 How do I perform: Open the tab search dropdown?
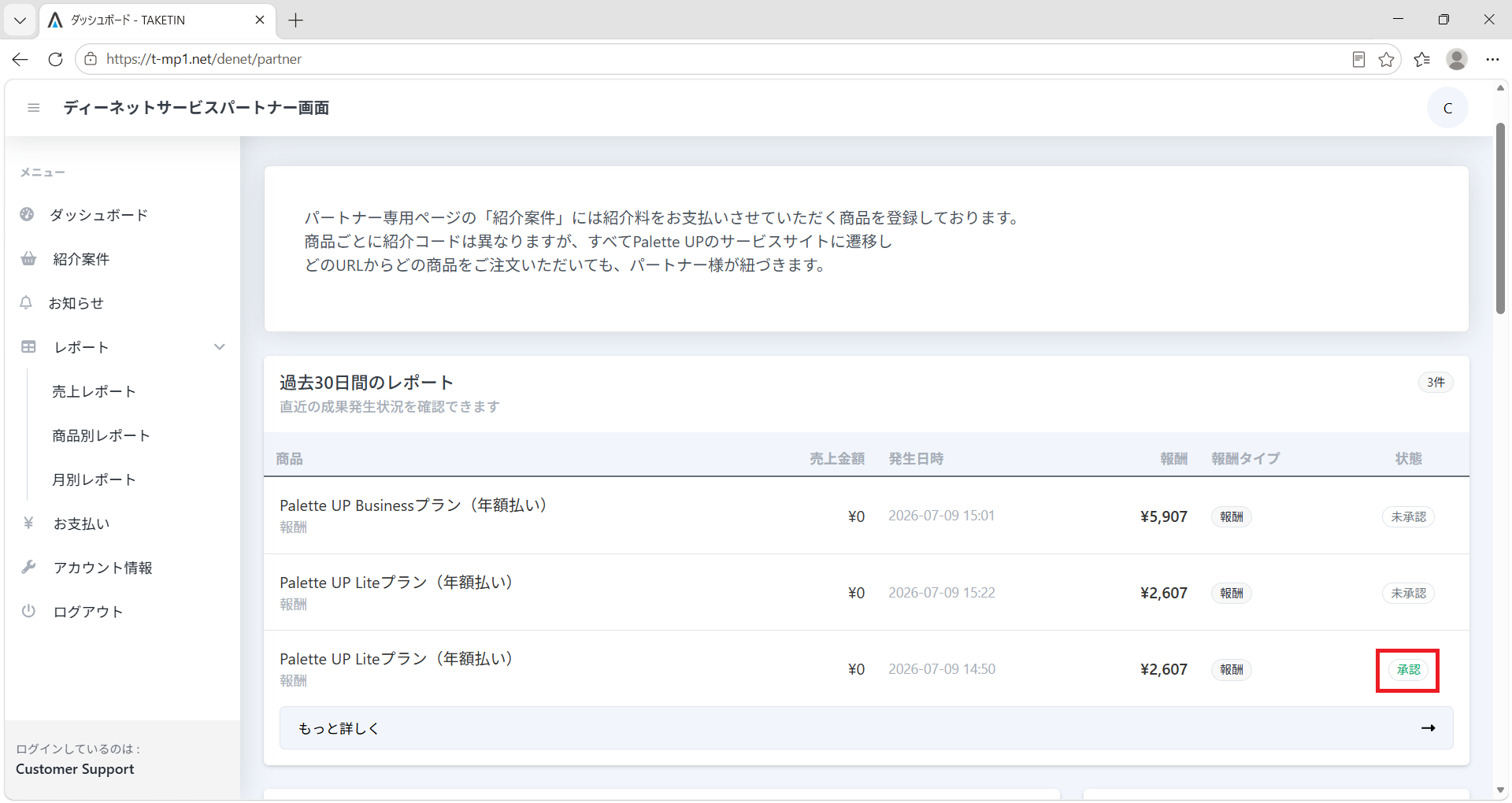coord(20,20)
